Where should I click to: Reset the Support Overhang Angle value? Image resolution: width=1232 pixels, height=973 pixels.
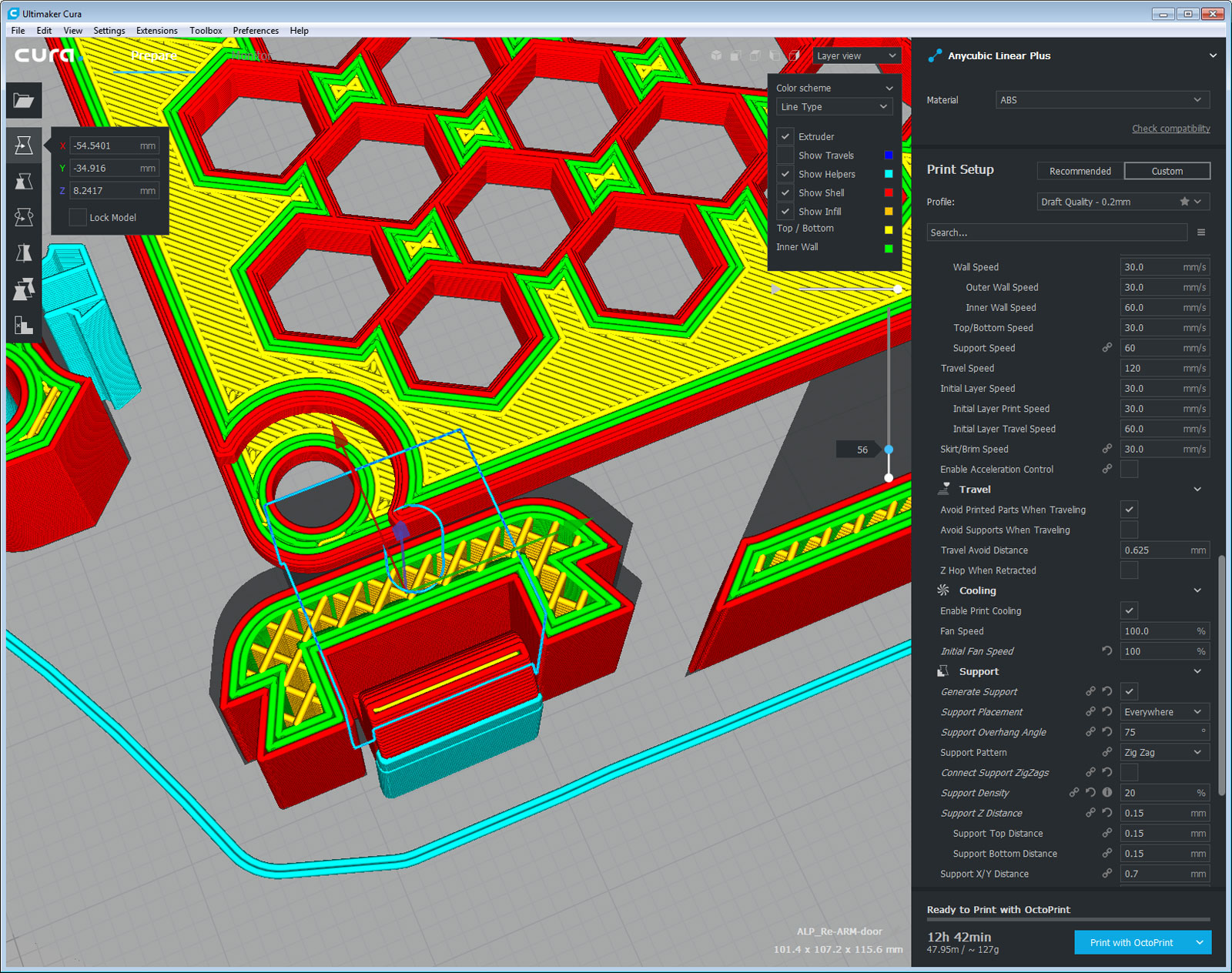point(1107,732)
